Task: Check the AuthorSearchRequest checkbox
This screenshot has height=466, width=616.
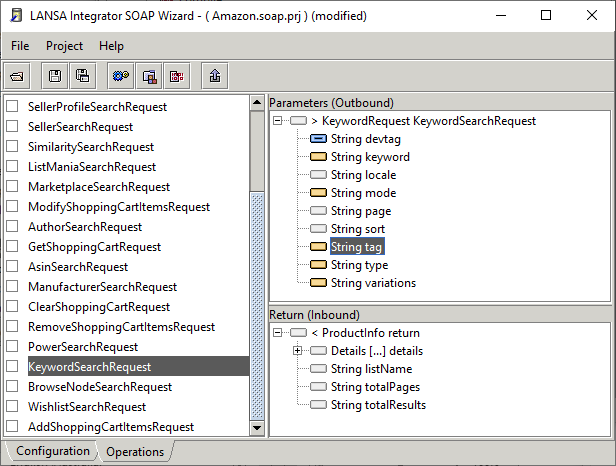Action: [x=12, y=226]
